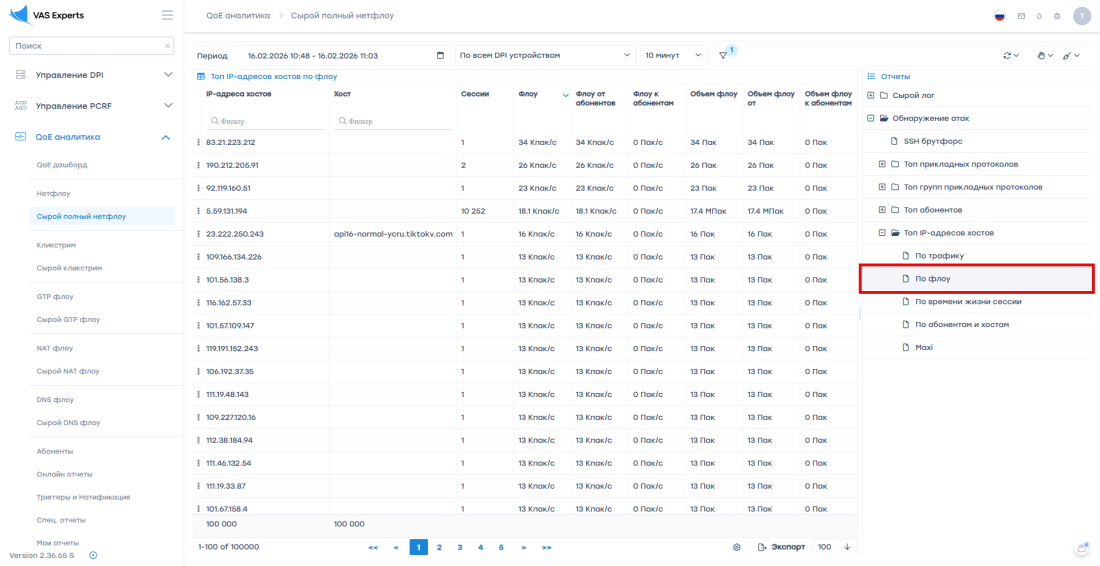The width and height of the screenshot is (1100, 566).
Task: Open the bug report icon in header
Action: tap(1056, 16)
